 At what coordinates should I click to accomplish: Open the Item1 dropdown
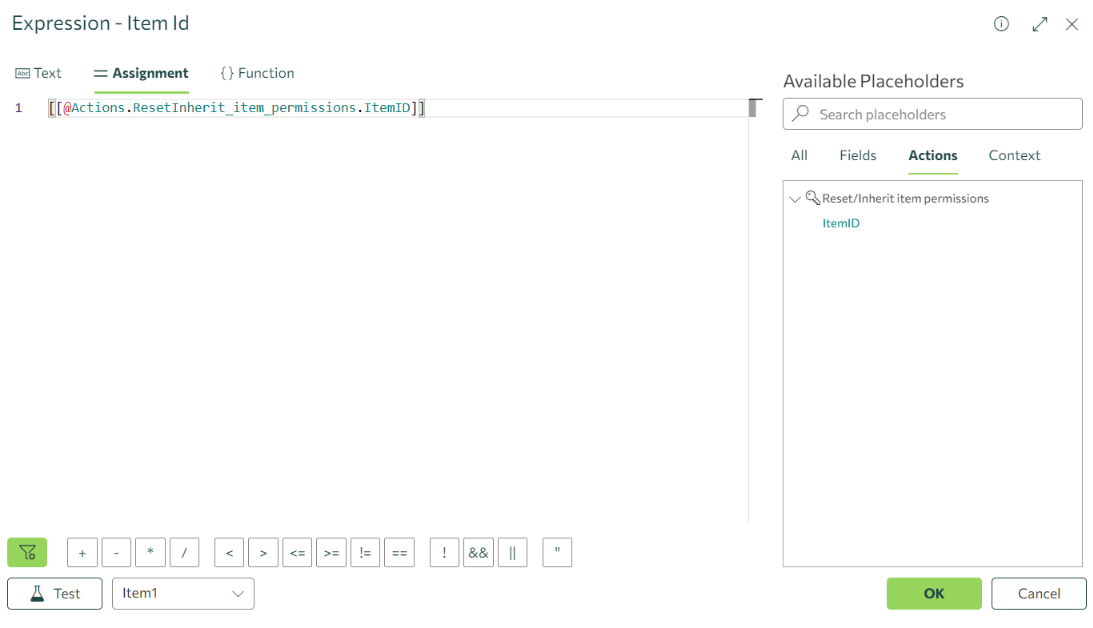pyautogui.click(x=183, y=594)
